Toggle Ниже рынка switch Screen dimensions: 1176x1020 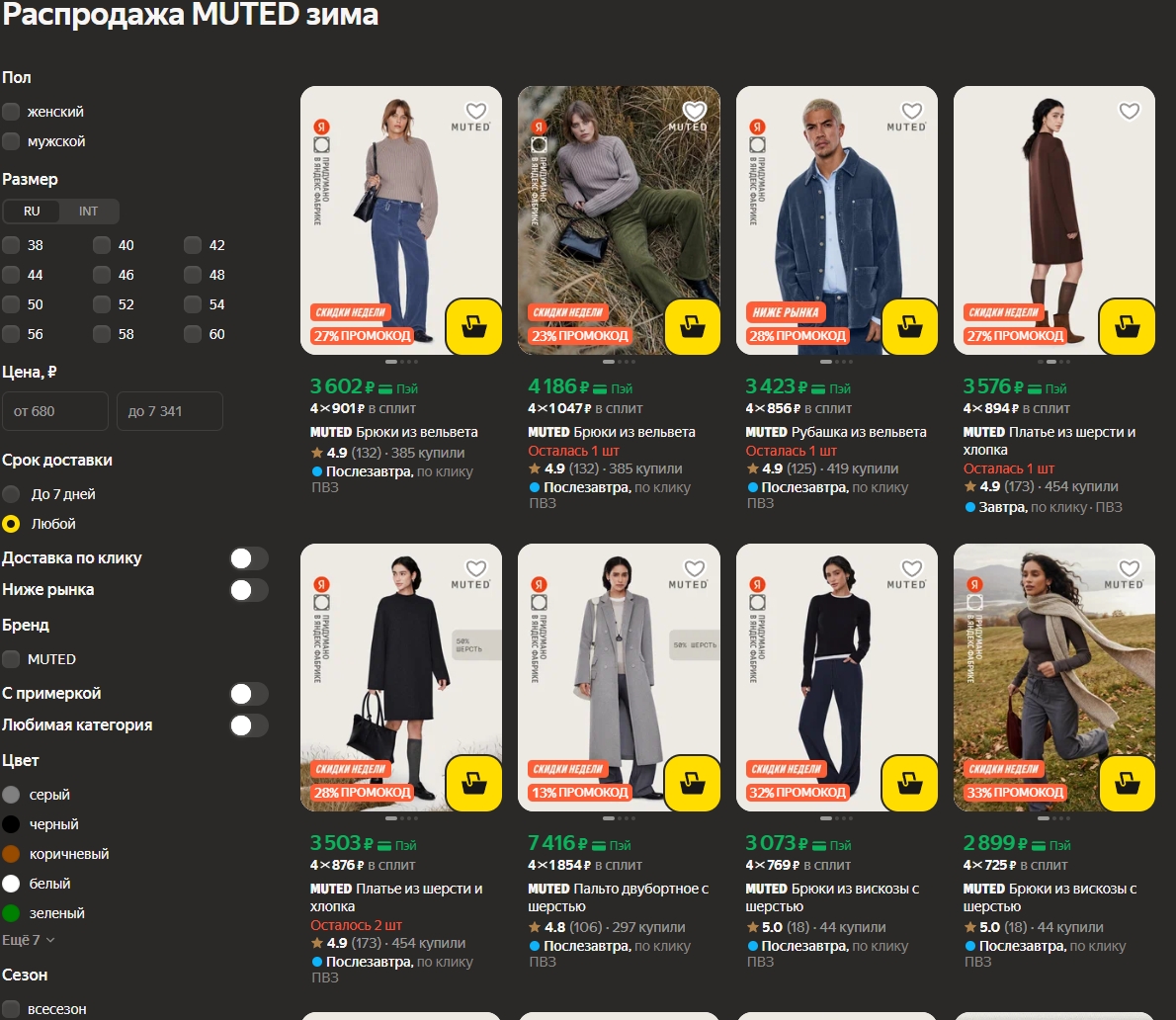(x=249, y=590)
